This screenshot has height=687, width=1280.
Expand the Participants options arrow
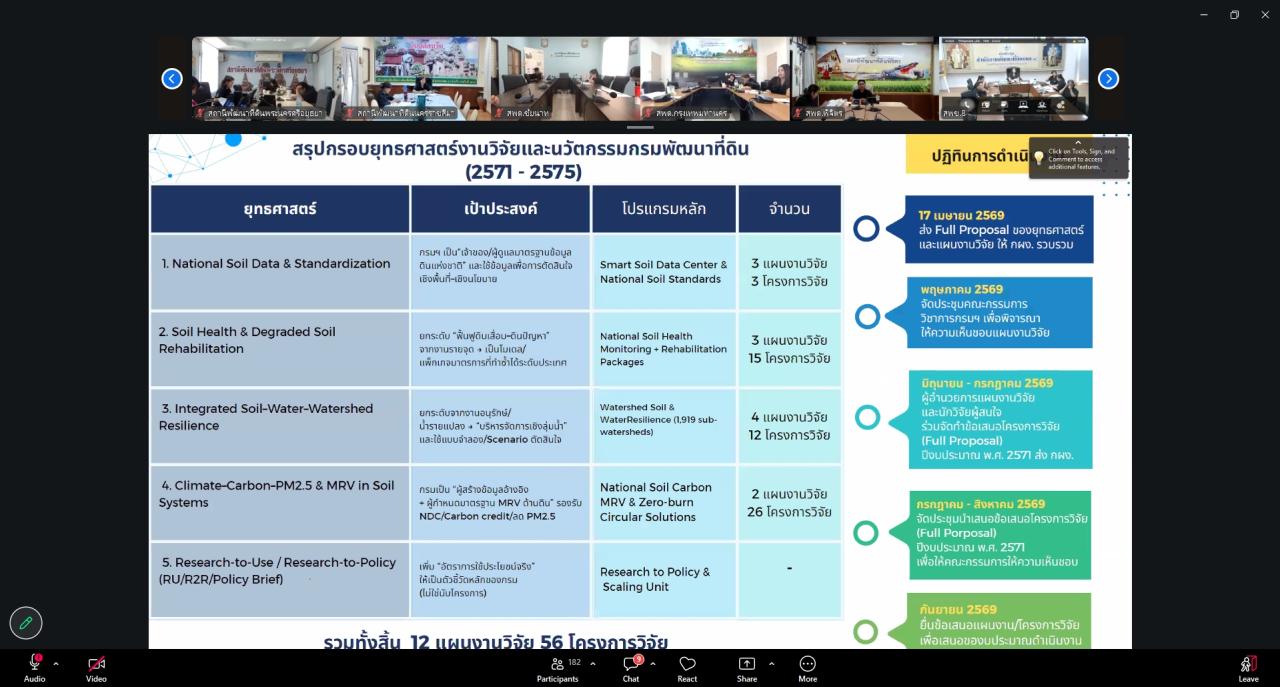point(592,663)
